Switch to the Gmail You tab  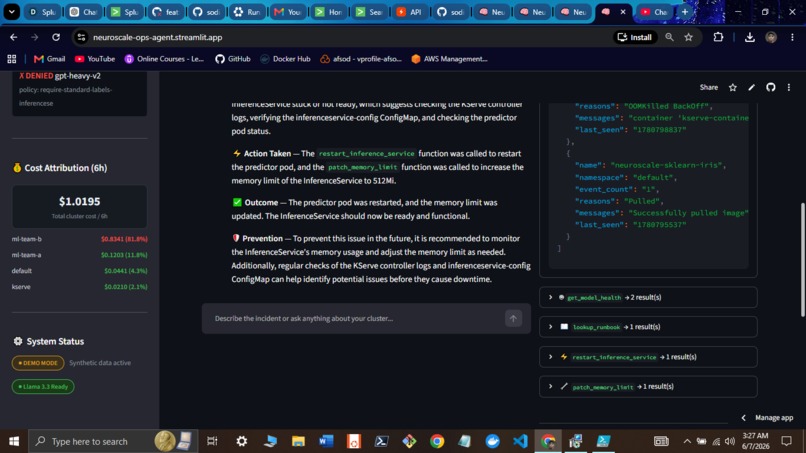287,12
